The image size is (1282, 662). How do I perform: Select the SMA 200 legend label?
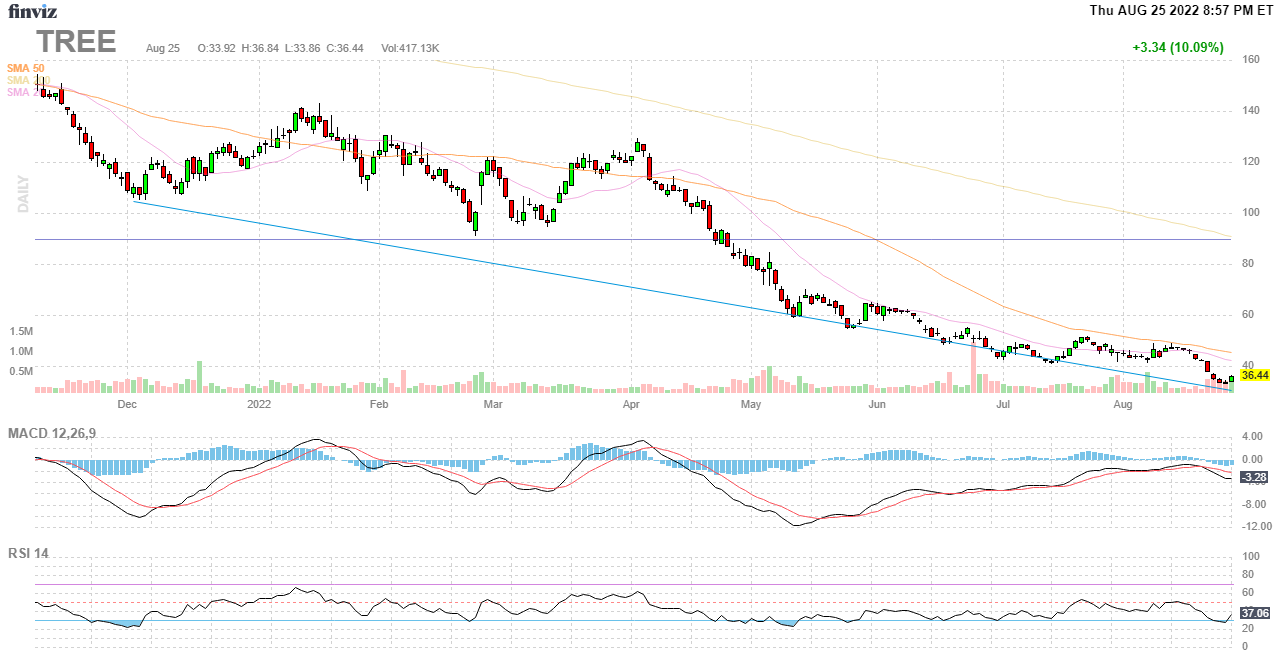pos(25,80)
